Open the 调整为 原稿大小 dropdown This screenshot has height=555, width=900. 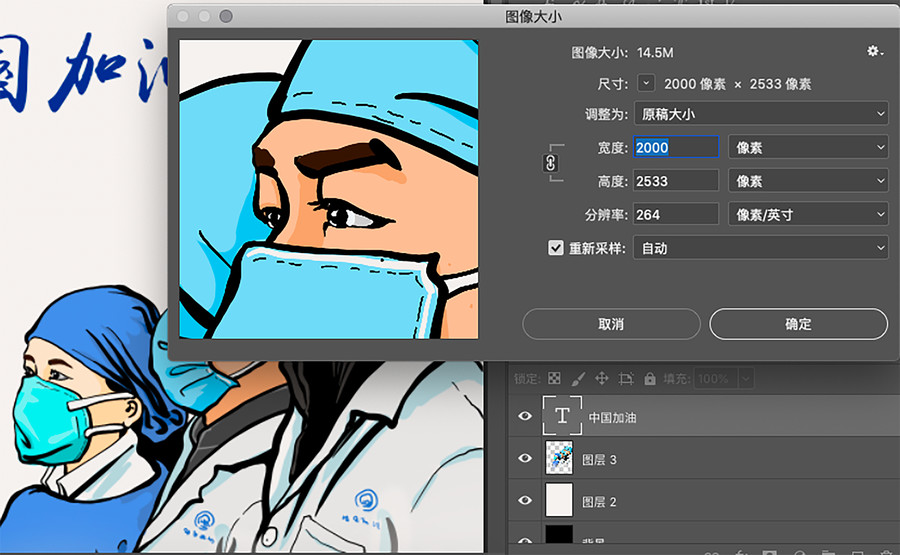[x=761, y=114]
